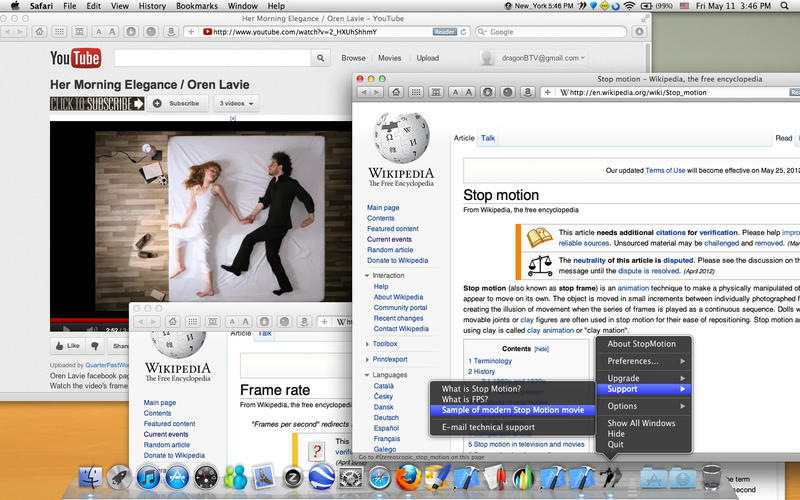Open Google Earth from the Dock
Screen dimensions: 800x500
click(322, 478)
